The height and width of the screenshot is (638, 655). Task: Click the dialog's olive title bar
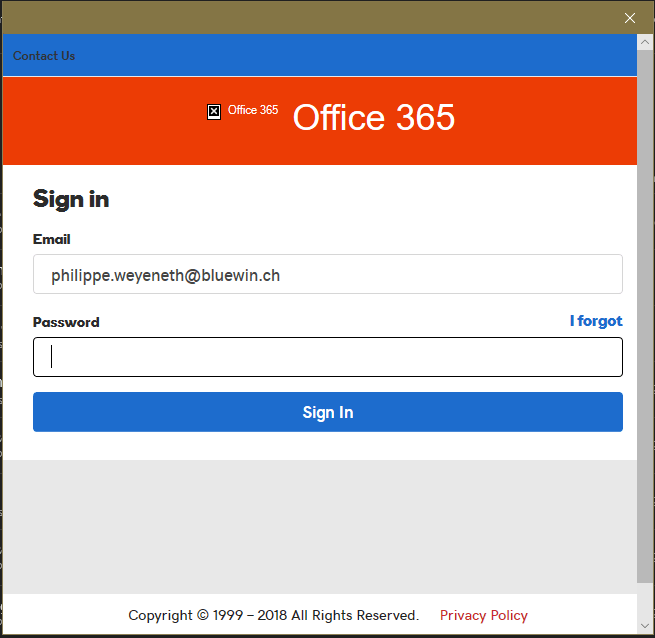coord(300,17)
